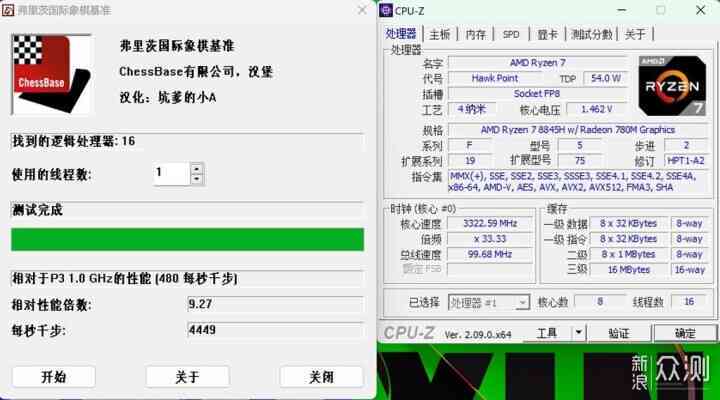Close the CPU-Z window
The height and width of the screenshot is (400, 720).
pyautogui.click(x=700, y=10)
